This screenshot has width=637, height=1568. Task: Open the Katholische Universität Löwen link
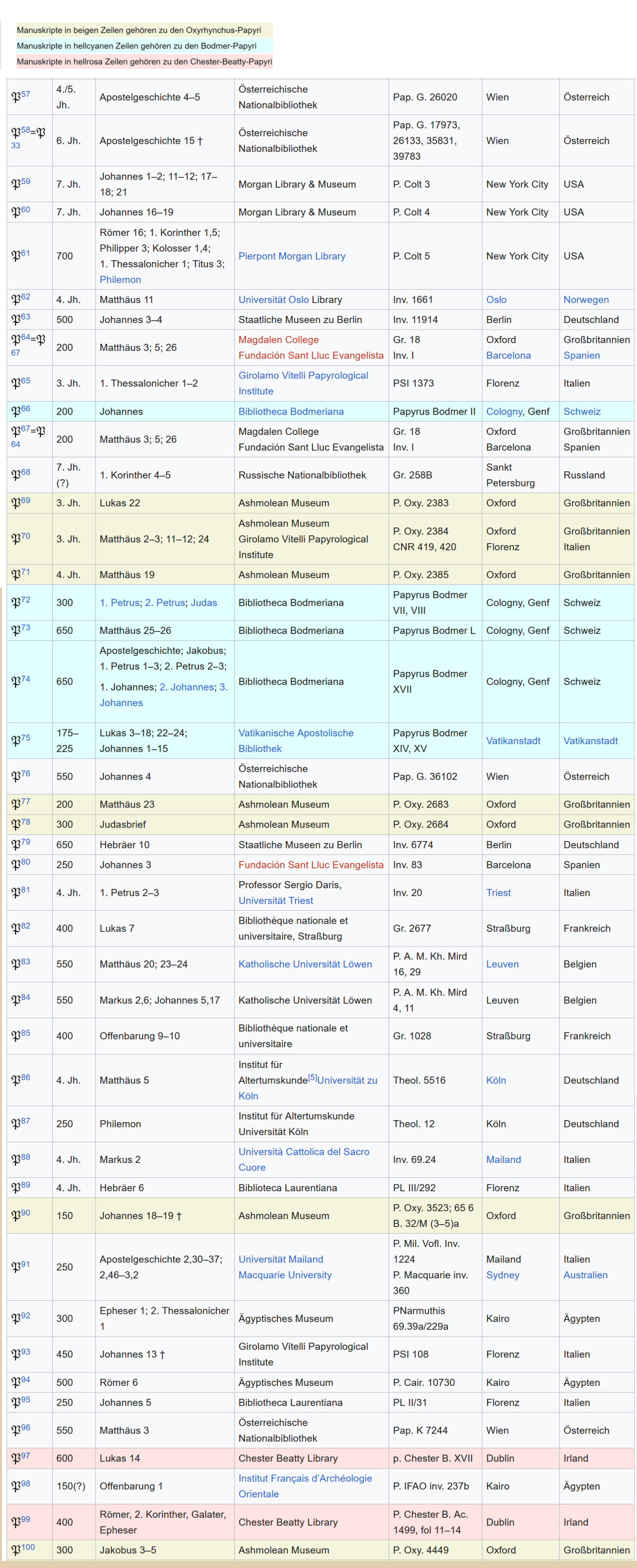(x=305, y=964)
